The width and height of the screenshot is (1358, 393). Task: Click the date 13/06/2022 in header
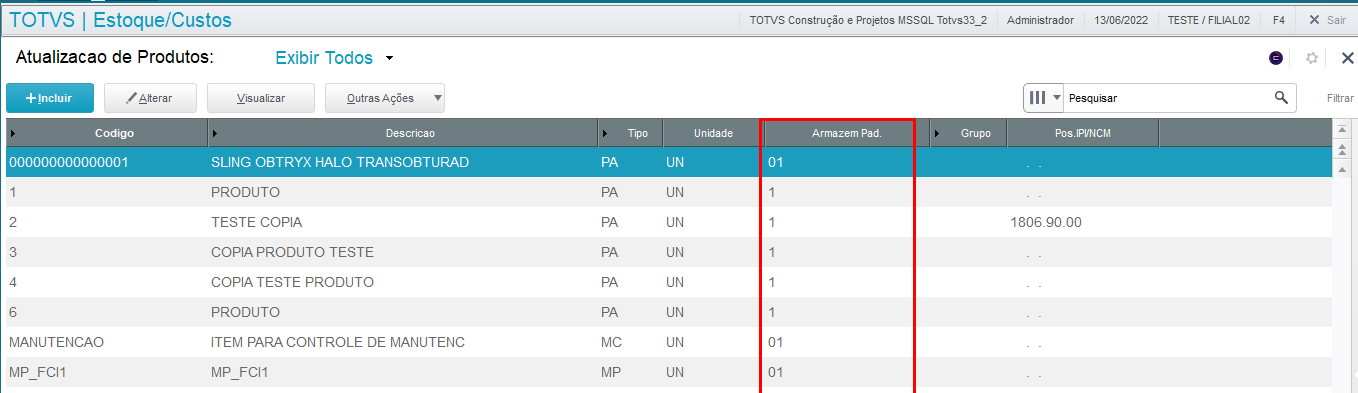(x=1121, y=20)
